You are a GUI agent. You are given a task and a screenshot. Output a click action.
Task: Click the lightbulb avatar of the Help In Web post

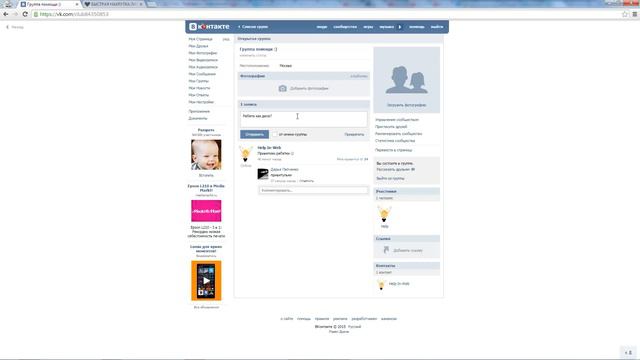click(x=246, y=154)
